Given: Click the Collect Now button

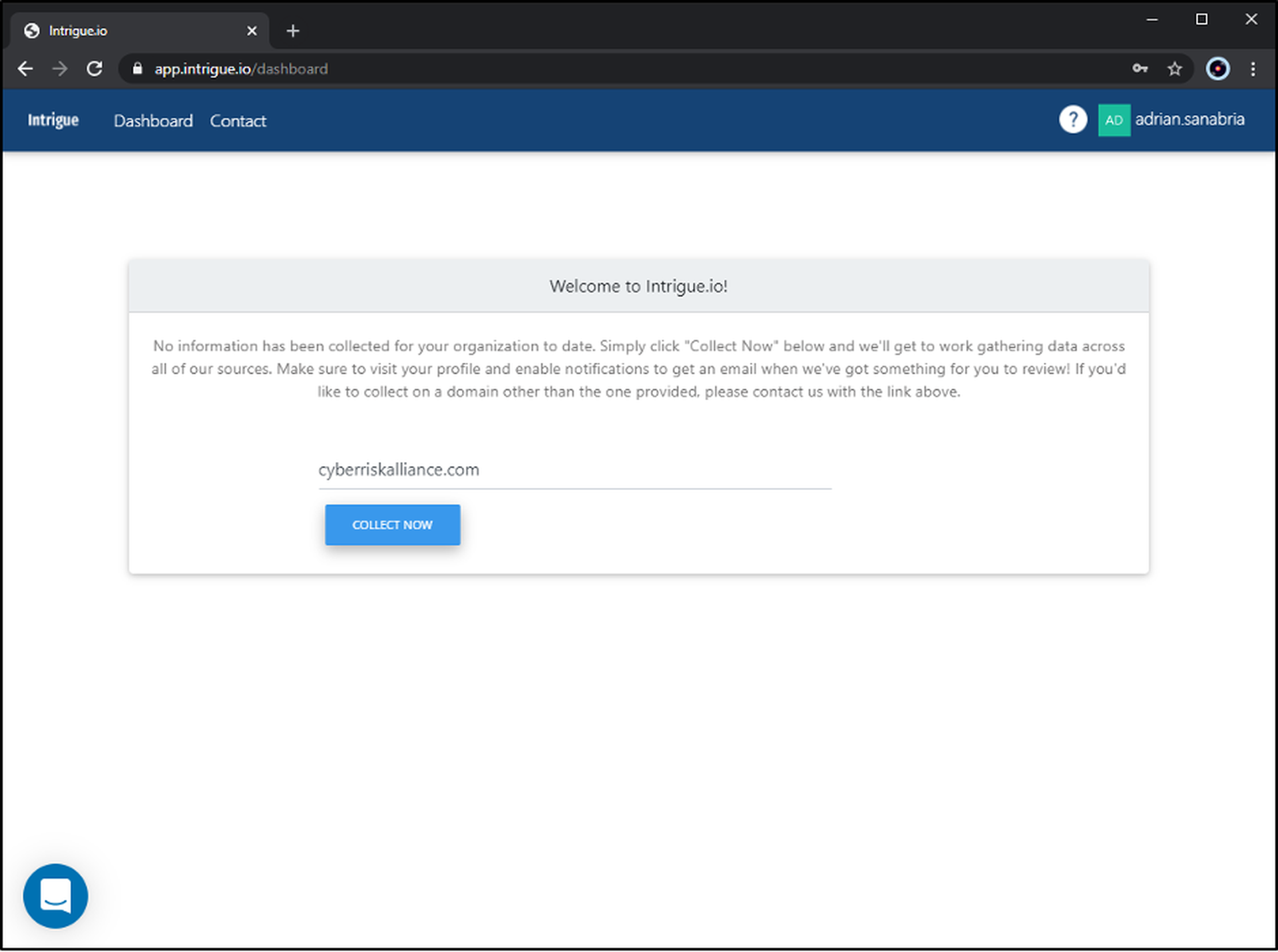Looking at the screenshot, I should click(392, 525).
